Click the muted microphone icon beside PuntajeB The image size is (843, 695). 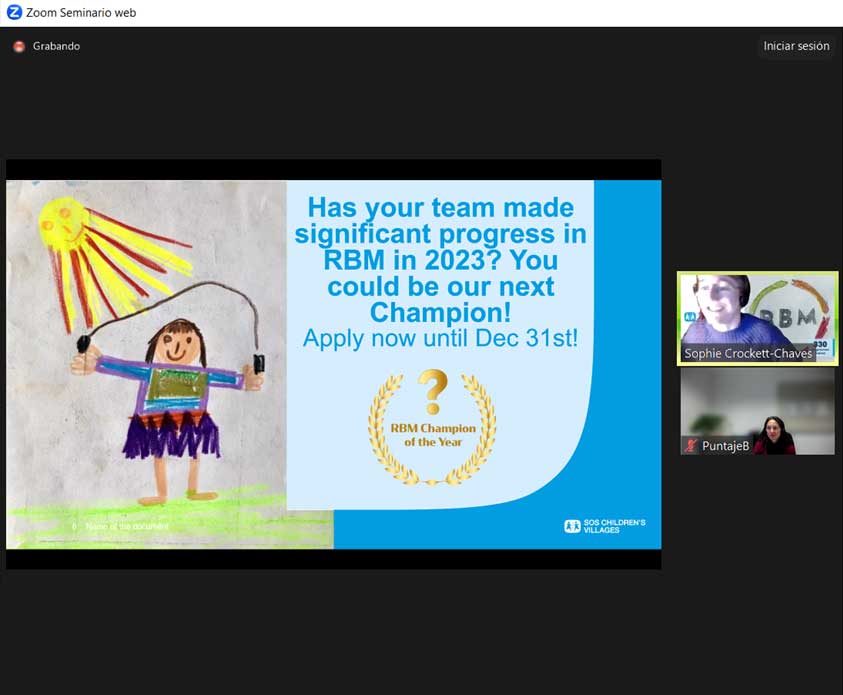click(x=690, y=446)
